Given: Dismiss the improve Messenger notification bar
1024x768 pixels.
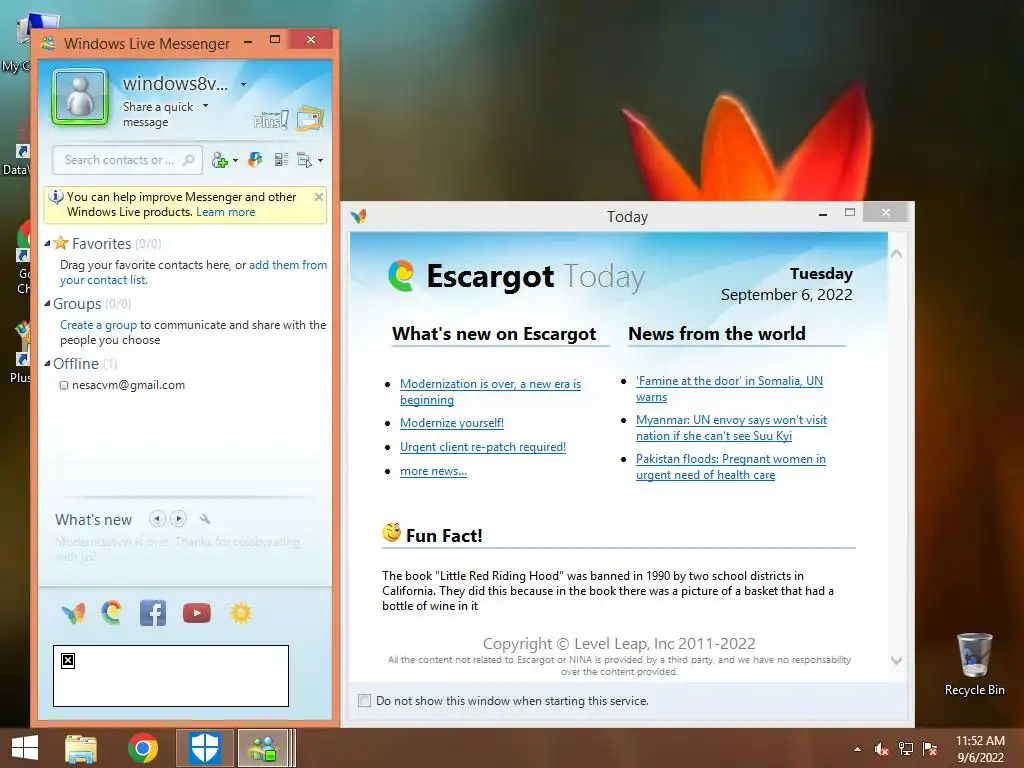Looking at the screenshot, I should tap(319, 197).
